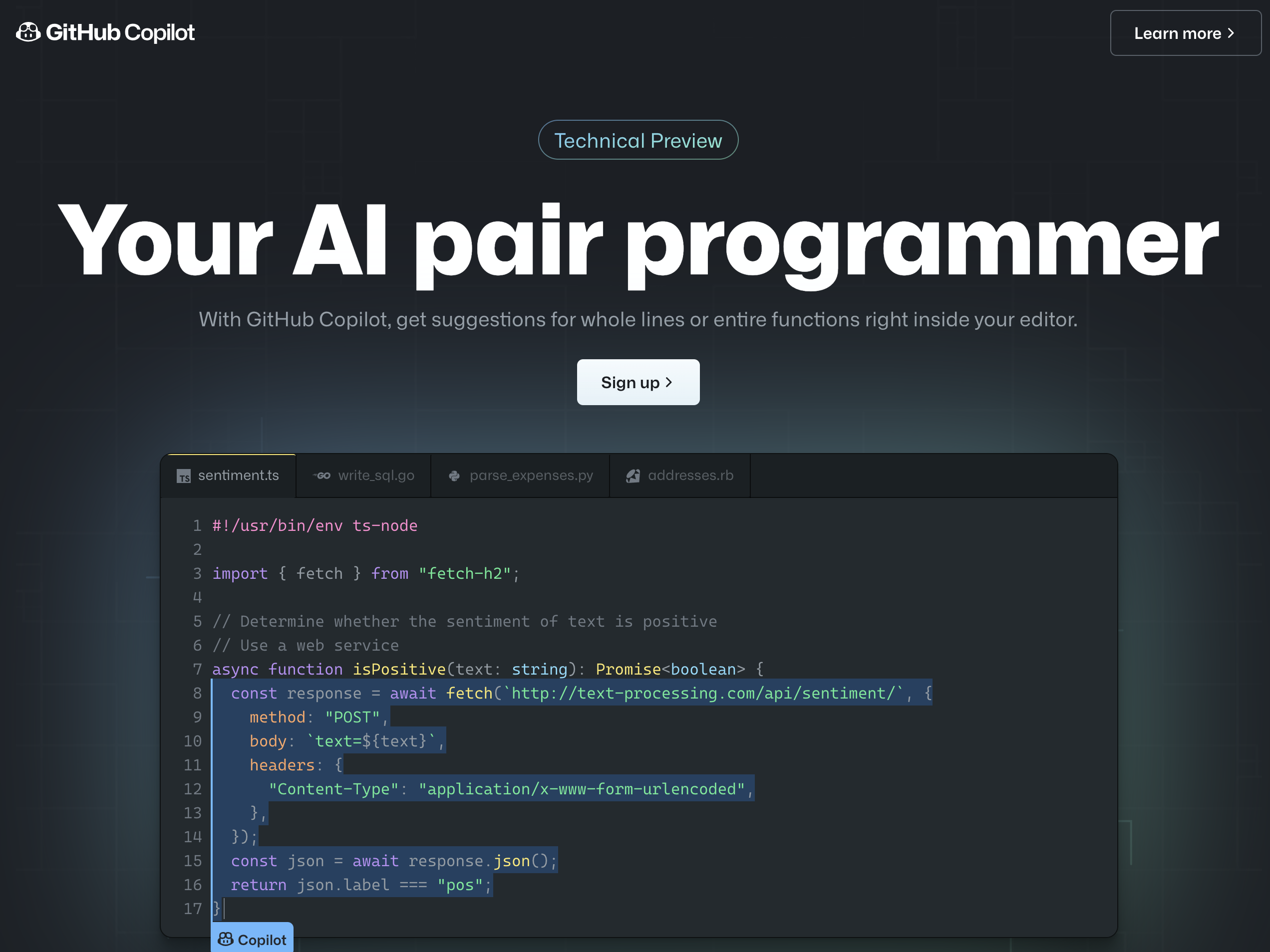Click the 'headers: {' line
This screenshot has height=952, width=1270.
(296, 765)
